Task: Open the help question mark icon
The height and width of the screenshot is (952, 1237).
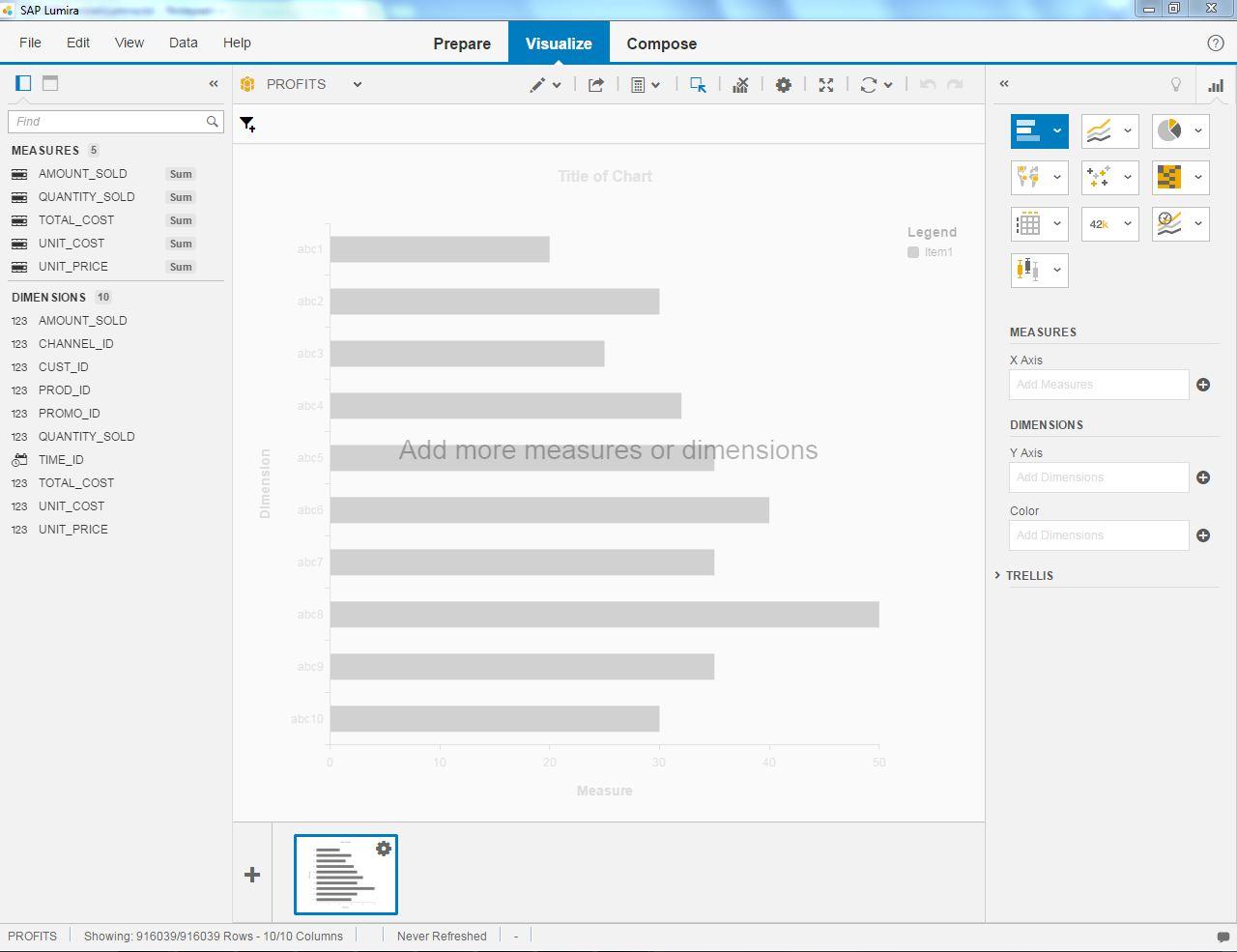Action: pos(1216,43)
